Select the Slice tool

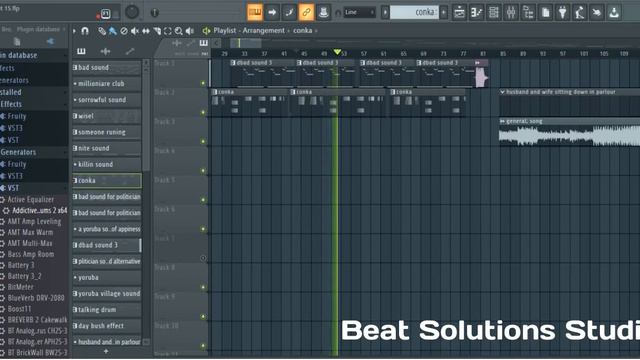pos(157,31)
